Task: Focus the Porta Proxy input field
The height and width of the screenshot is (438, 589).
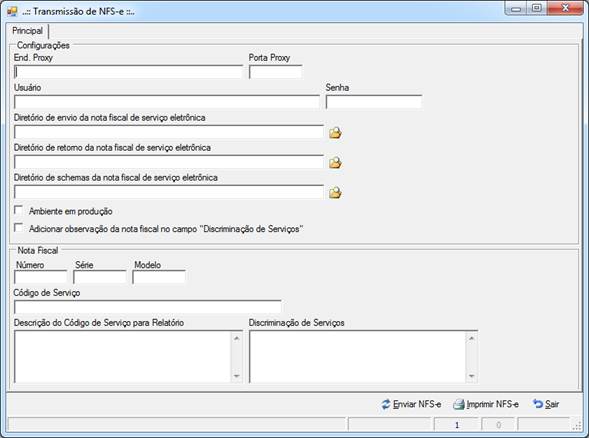Action: point(275,72)
